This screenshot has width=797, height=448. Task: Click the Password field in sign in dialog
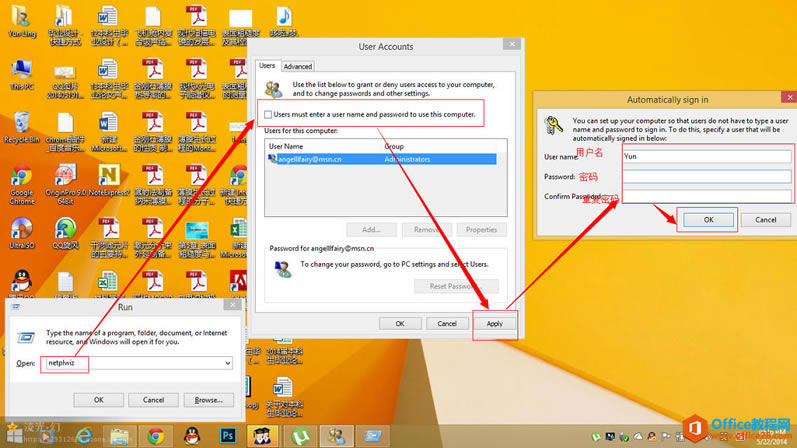point(707,176)
